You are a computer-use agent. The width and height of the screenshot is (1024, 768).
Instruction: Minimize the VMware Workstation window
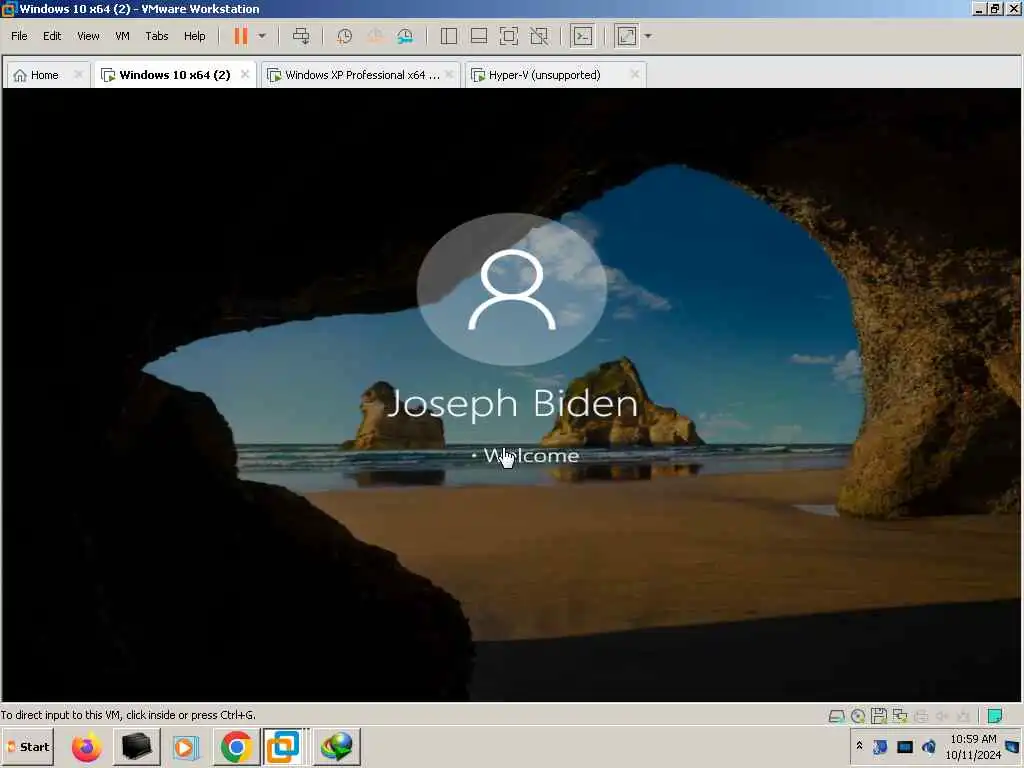[978, 8]
